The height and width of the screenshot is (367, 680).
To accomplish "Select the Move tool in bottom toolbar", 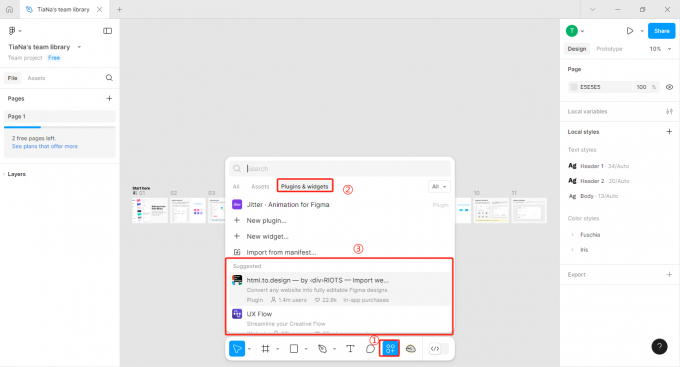I will 237,348.
